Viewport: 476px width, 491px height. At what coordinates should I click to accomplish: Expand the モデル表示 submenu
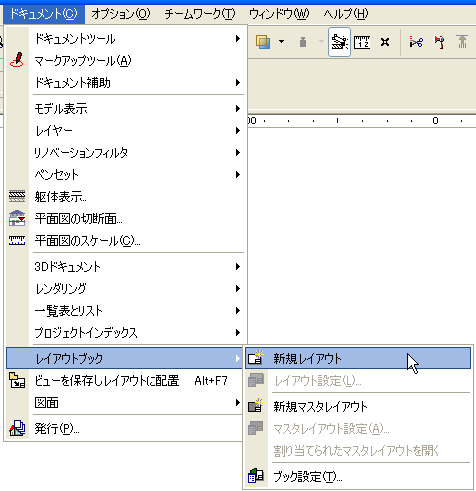pyautogui.click(x=125, y=109)
